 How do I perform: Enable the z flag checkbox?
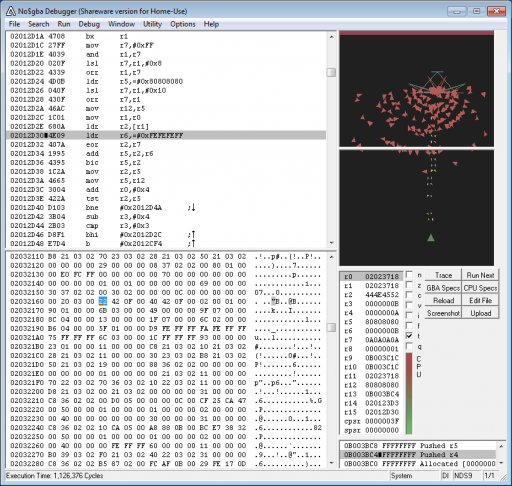[x=409, y=285]
